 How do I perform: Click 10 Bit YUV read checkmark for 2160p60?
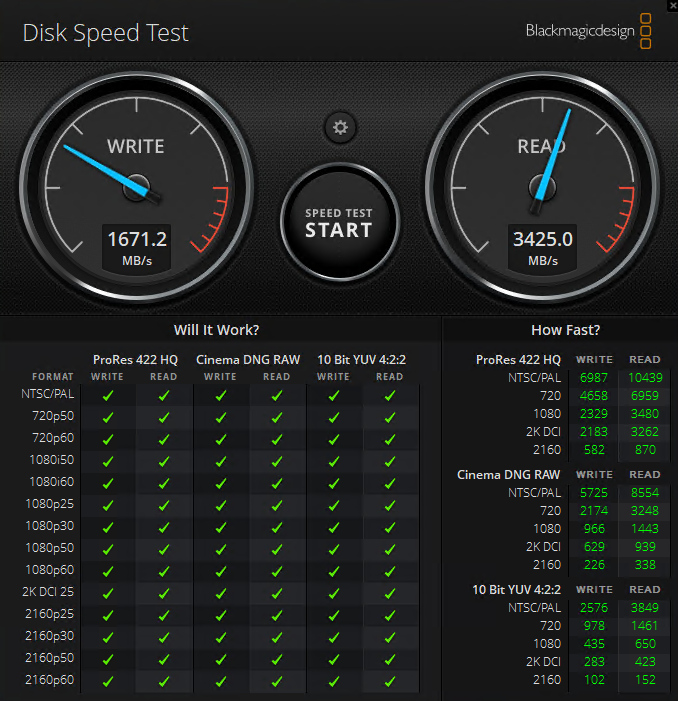pos(390,680)
